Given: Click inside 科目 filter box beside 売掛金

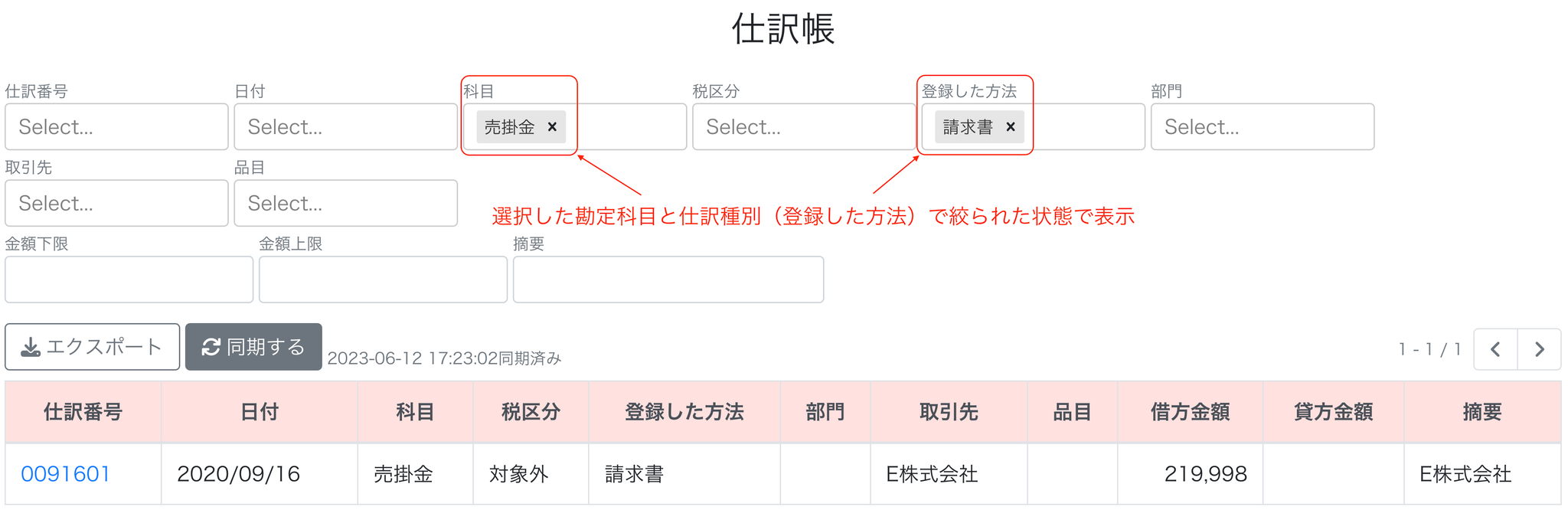Looking at the screenshot, I should pyautogui.click(x=626, y=127).
